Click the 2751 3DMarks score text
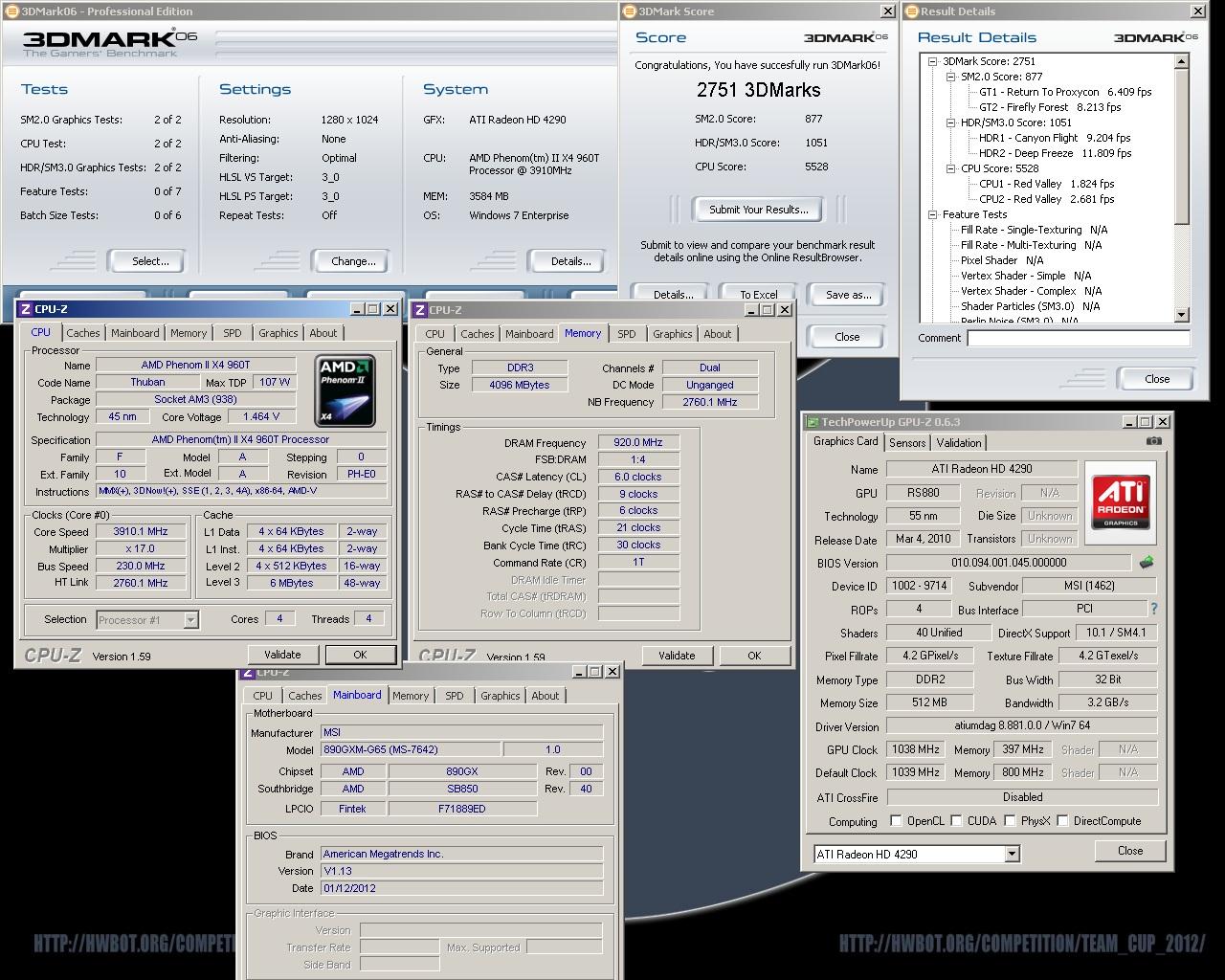This screenshot has height=980, width=1225. tap(758, 90)
